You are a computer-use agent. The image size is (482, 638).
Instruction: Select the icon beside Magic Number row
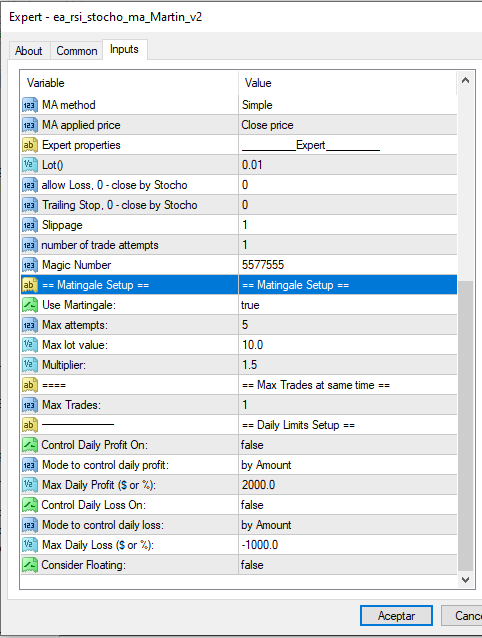[x=30, y=265]
